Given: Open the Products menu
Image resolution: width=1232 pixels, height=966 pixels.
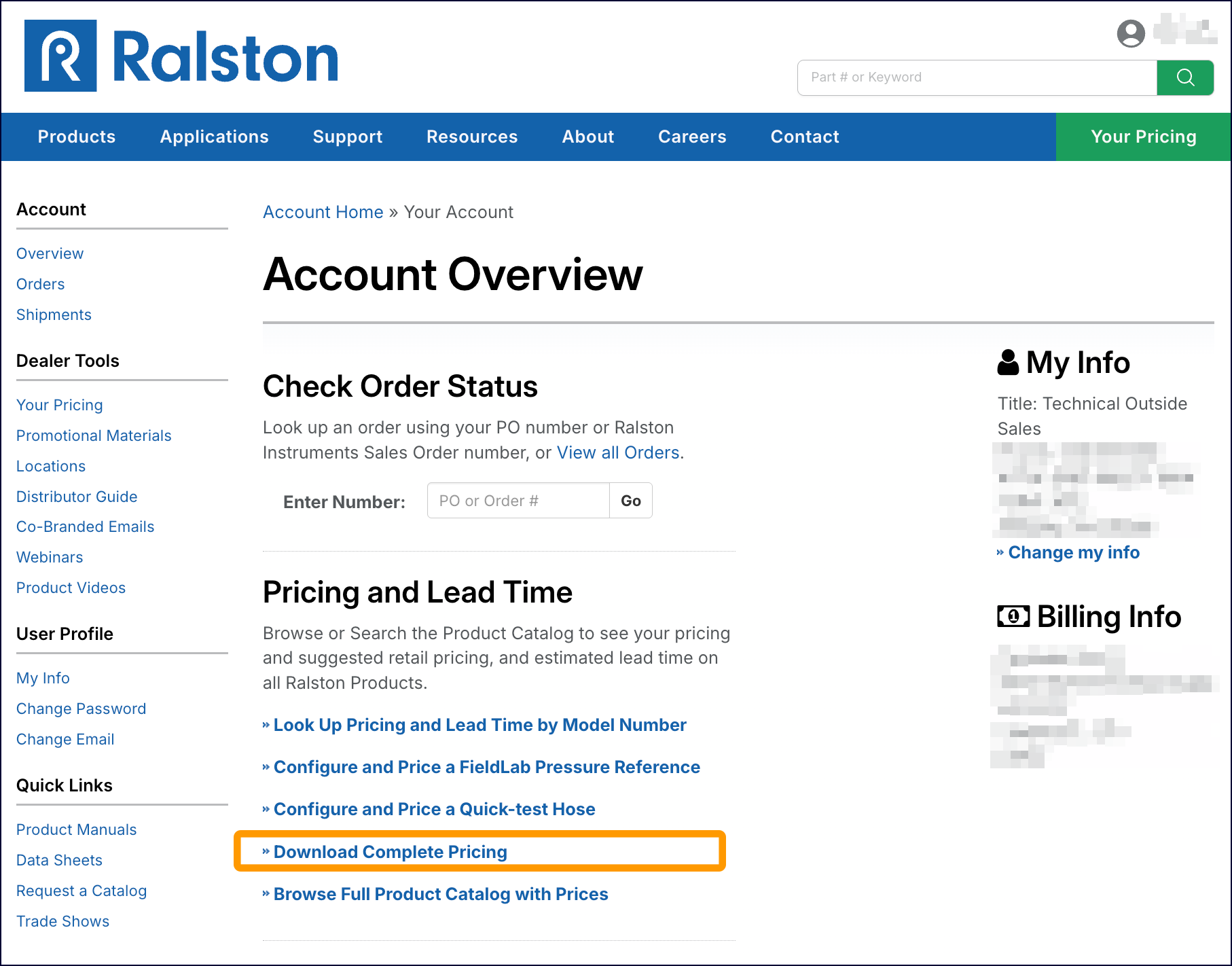Looking at the screenshot, I should (77, 137).
